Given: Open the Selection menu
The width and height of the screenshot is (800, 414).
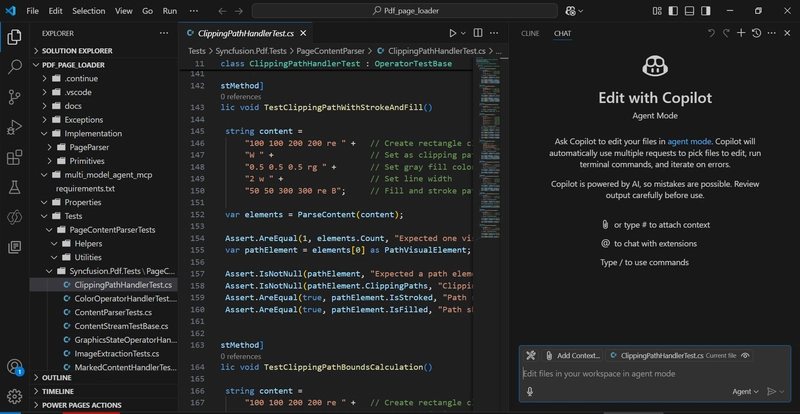Looking at the screenshot, I should click(88, 11).
